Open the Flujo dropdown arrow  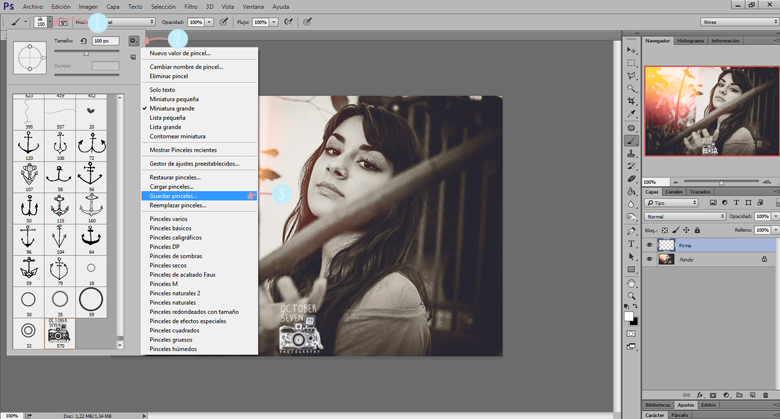274,22
